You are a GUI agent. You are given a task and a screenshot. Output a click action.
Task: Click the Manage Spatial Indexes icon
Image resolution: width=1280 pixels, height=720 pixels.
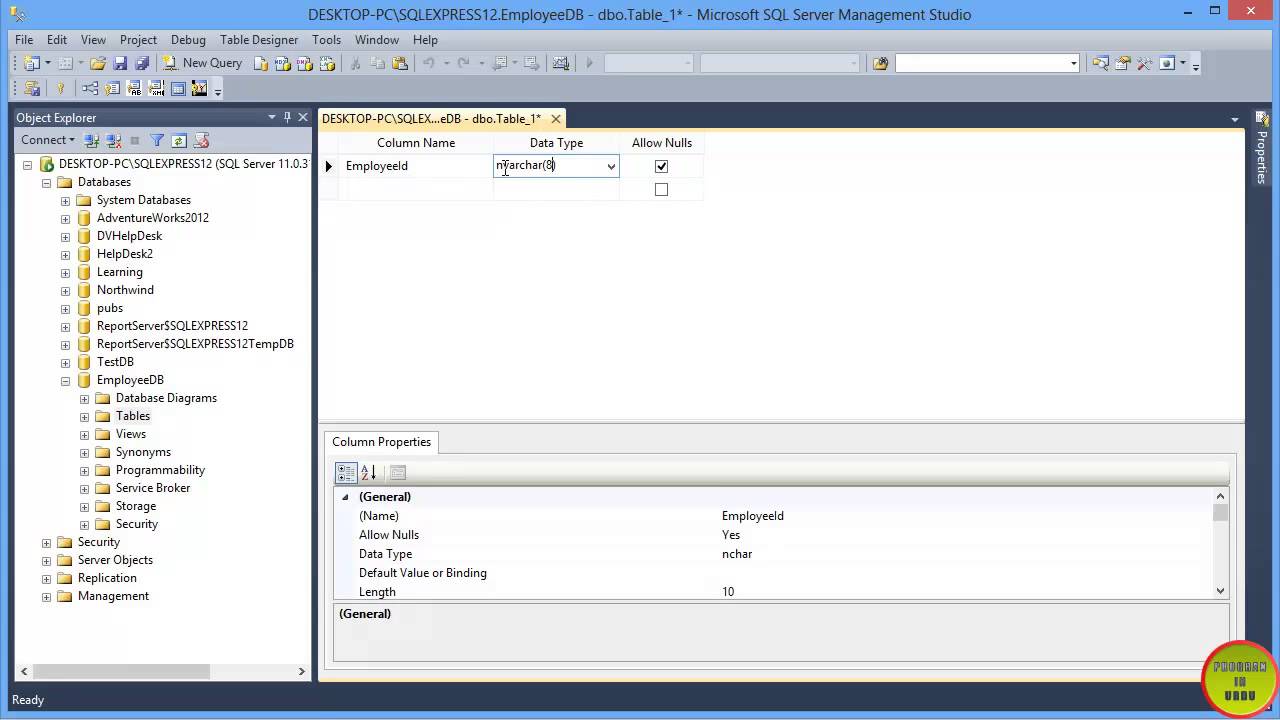tap(199, 88)
